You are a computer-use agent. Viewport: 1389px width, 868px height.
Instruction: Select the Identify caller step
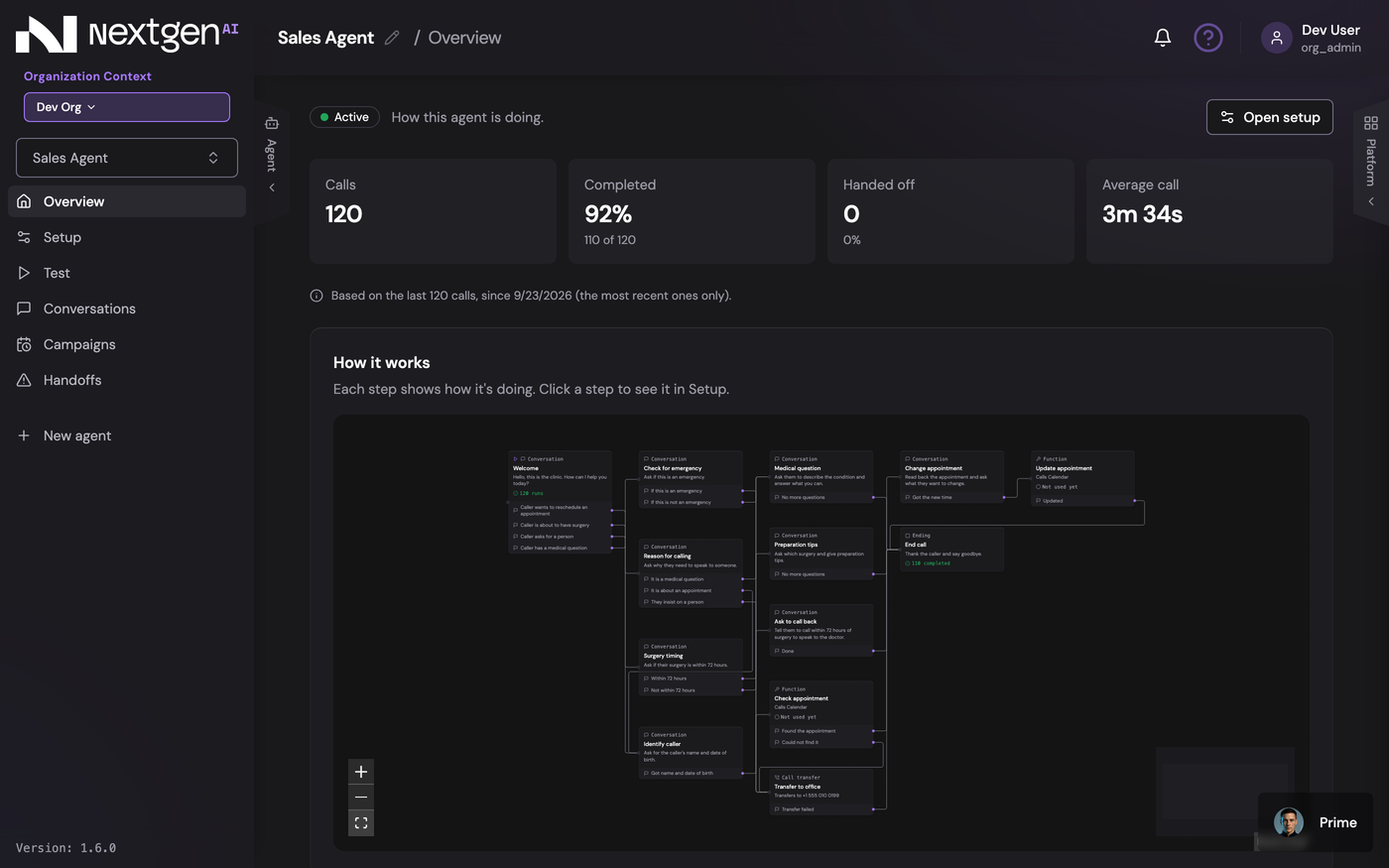click(692, 753)
